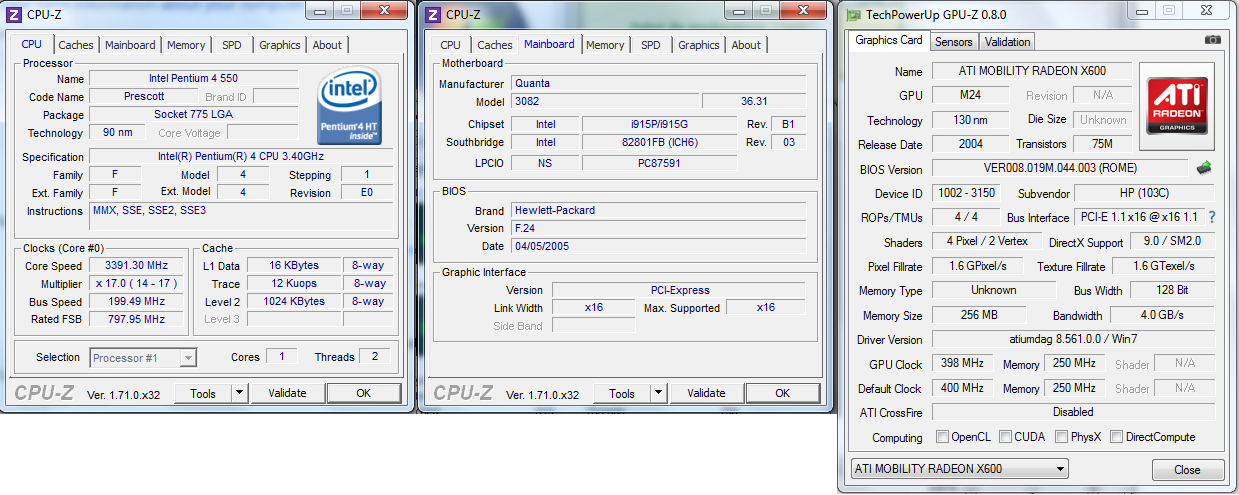Switch to Mainboard tab in left CPU-Z window
The width and height of the screenshot is (1239, 495).
130,45
